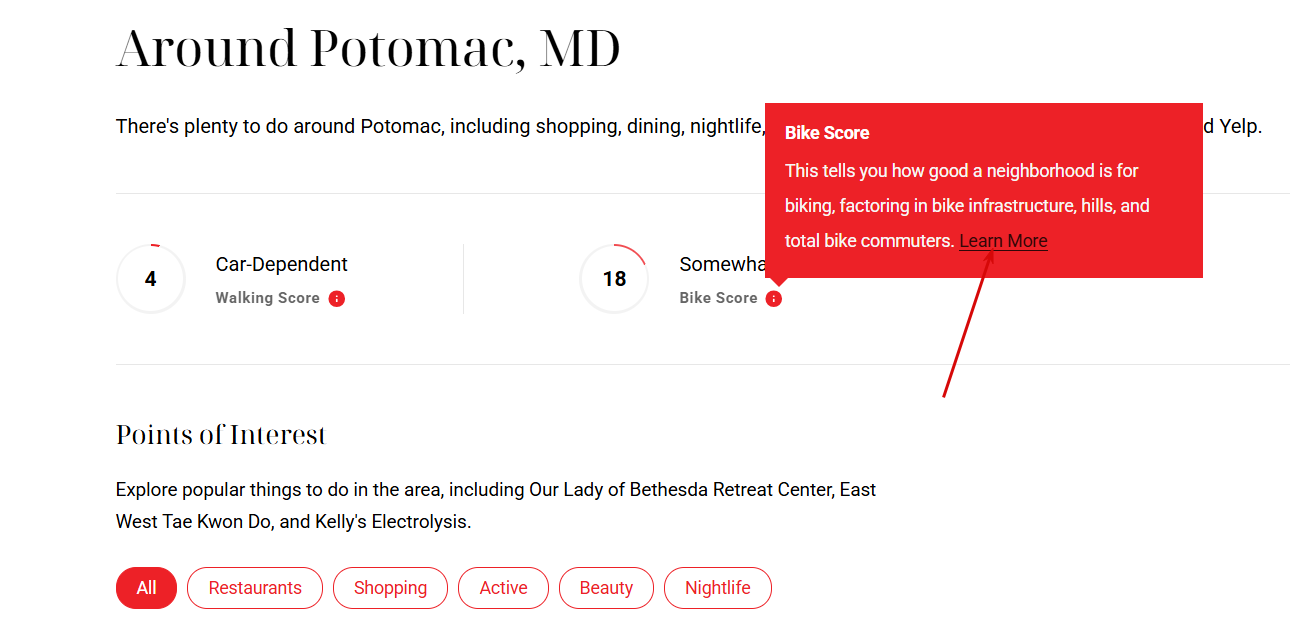The width and height of the screenshot is (1290, 622).
Task: Click the partially hidden Somewhat label
Action: pyautogui.click(x=722, y=264)
